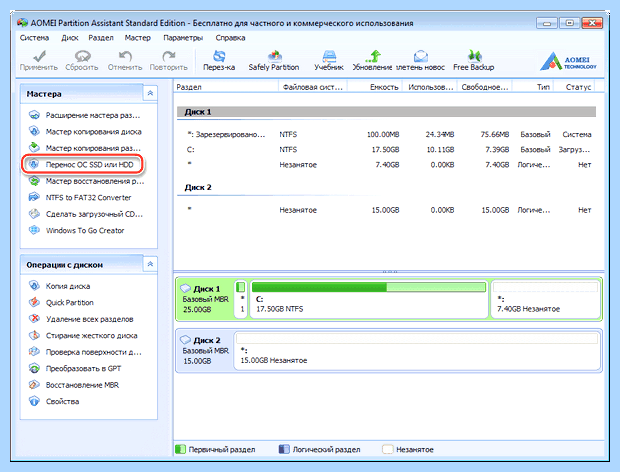Screen dimensions: 620x472
Task: Open Мастер восстановления раздела icon
Action: (x=34, y=181)
